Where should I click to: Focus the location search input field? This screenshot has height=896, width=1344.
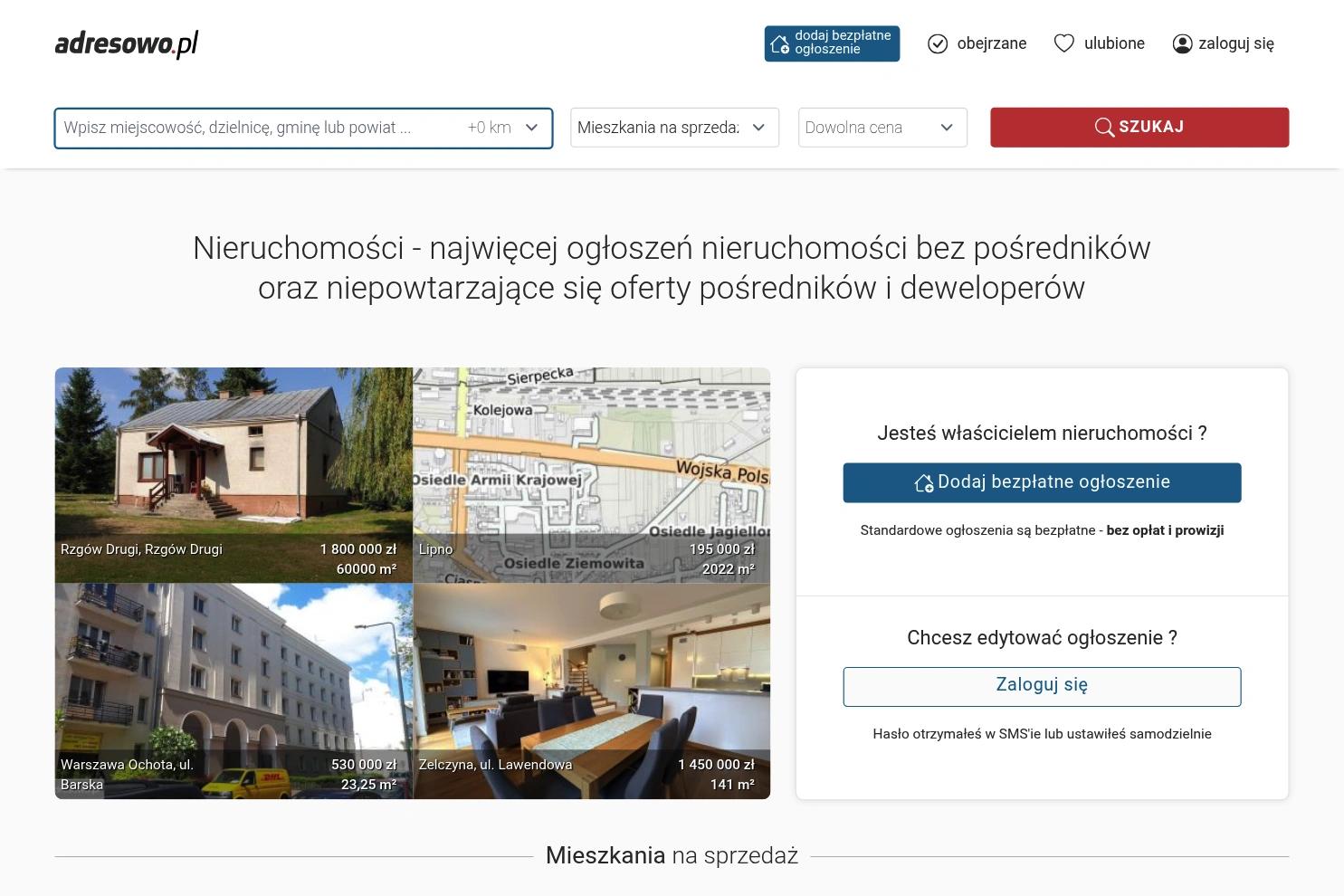(x=258, y=128)
